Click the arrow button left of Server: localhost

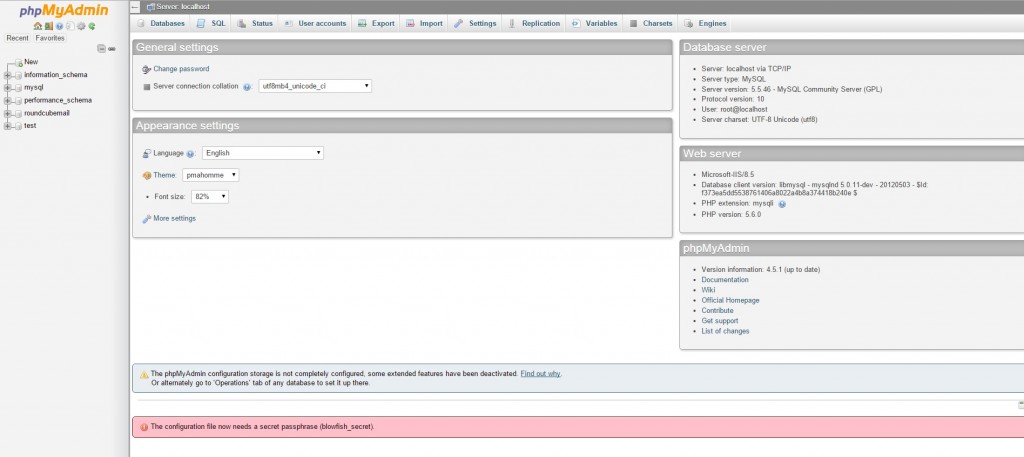click(135, 7)
